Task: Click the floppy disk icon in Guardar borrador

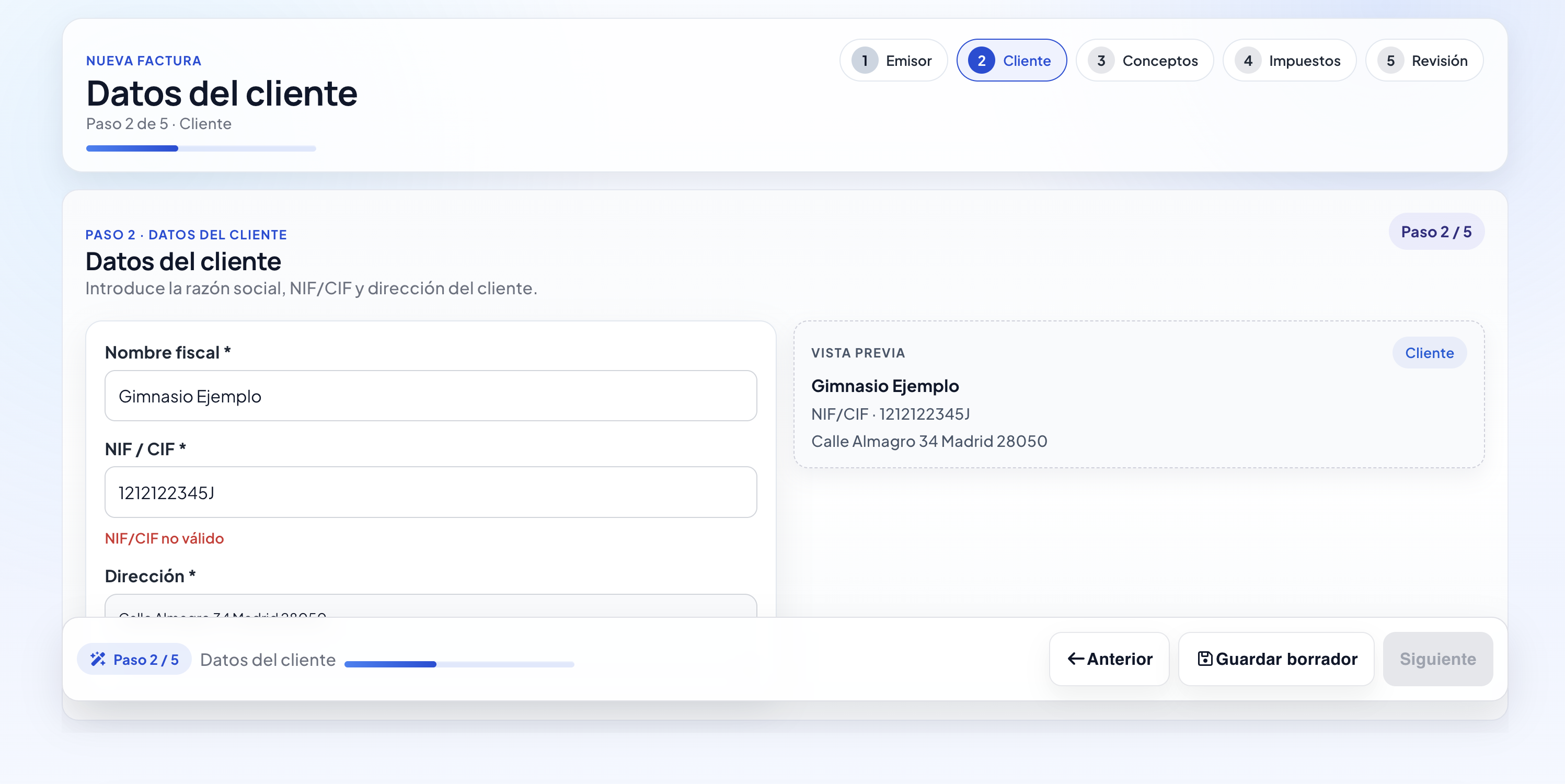Action: point(1205,658)
